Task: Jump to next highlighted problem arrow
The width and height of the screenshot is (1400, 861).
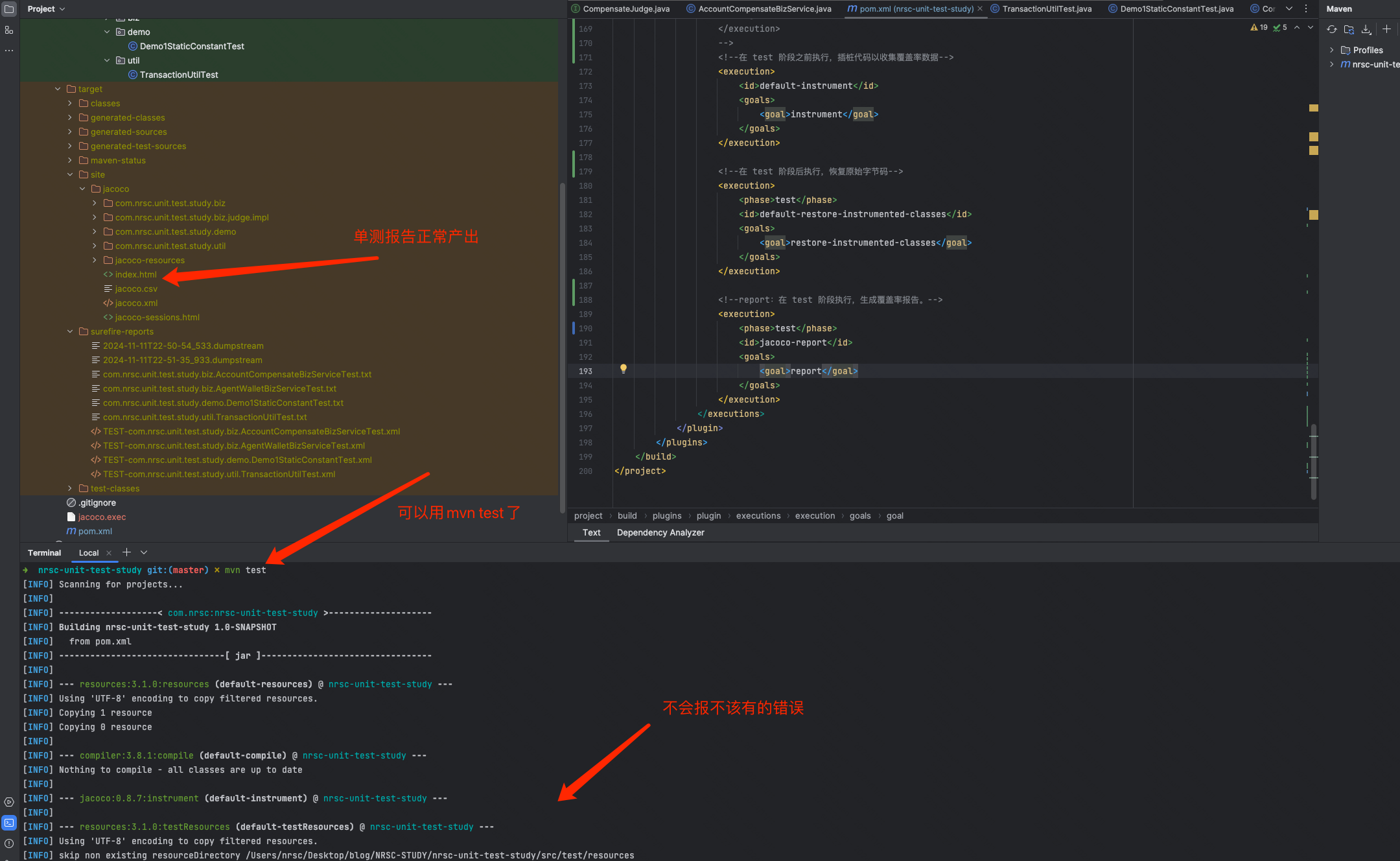Action: [x=1311, y=27]
